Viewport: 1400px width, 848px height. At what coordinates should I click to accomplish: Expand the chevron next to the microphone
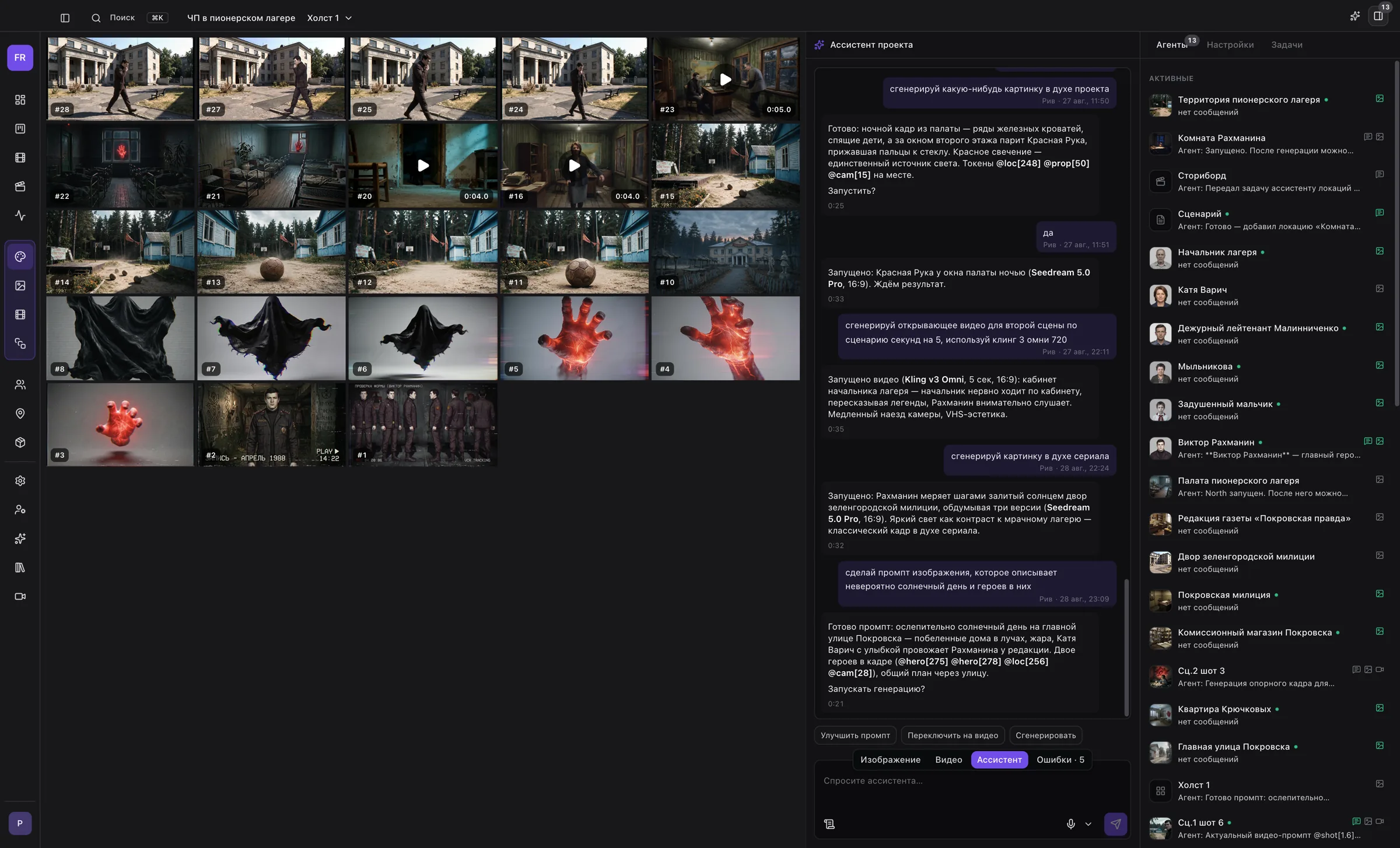coord(1088,824)
